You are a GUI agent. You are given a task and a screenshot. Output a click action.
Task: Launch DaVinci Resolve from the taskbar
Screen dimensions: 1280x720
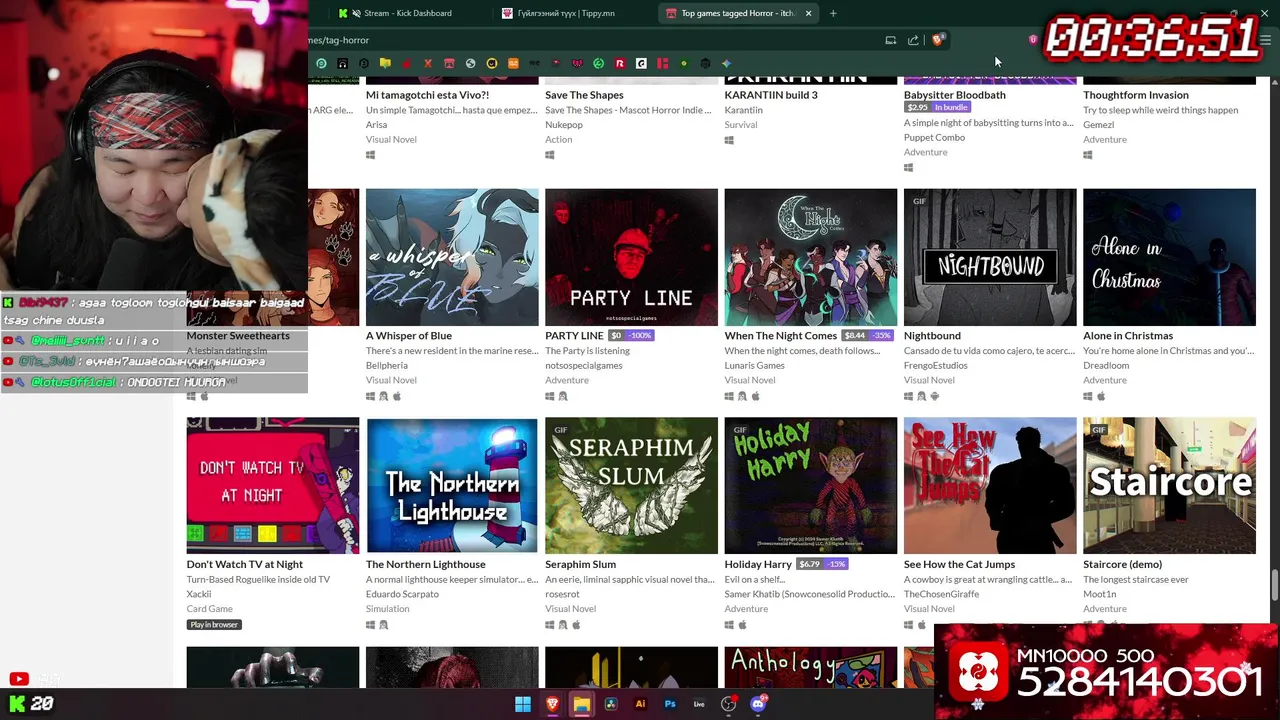tap(611, 704)
